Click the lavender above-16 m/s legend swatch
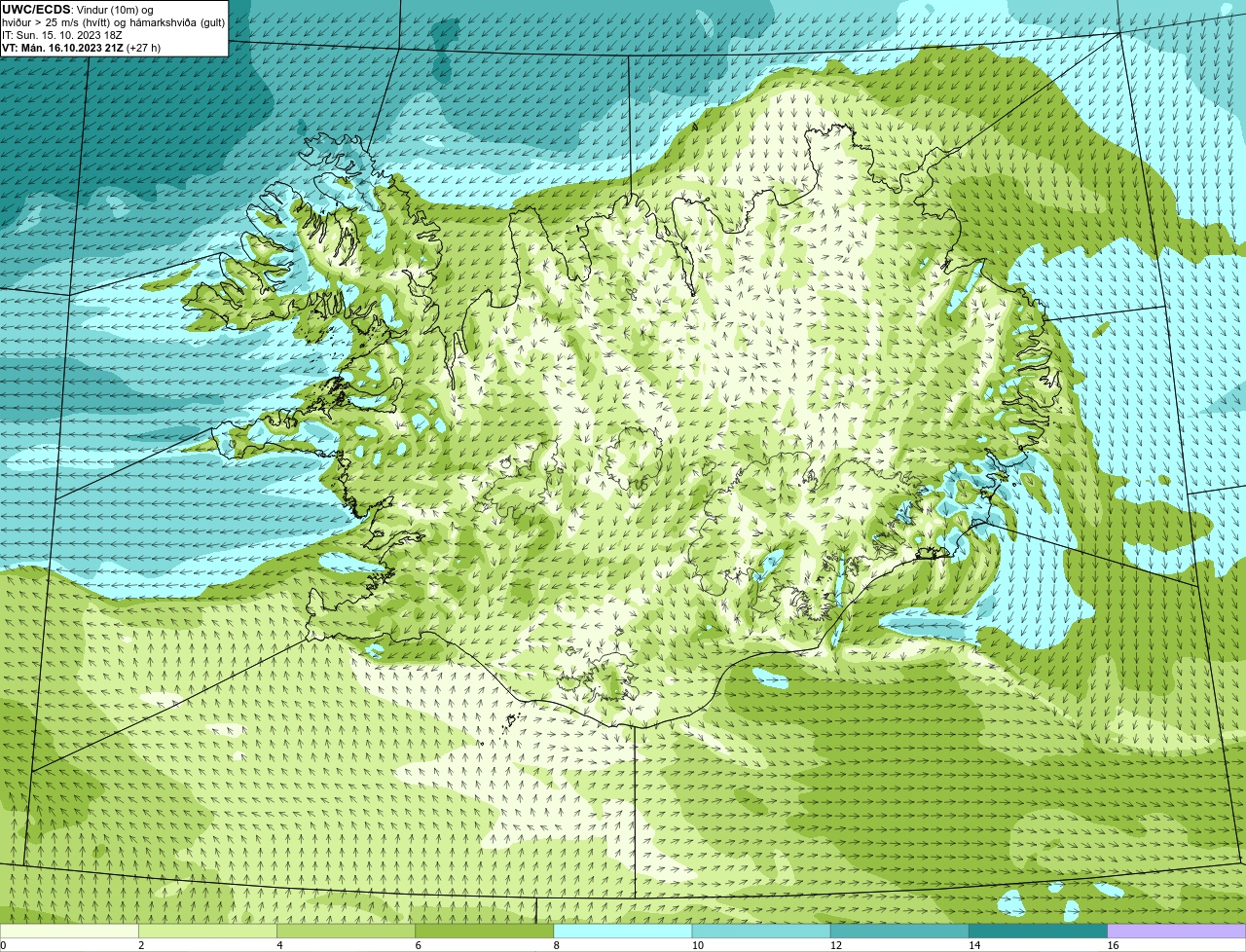Screen dimensions: 1246x952 [1176, 932]
